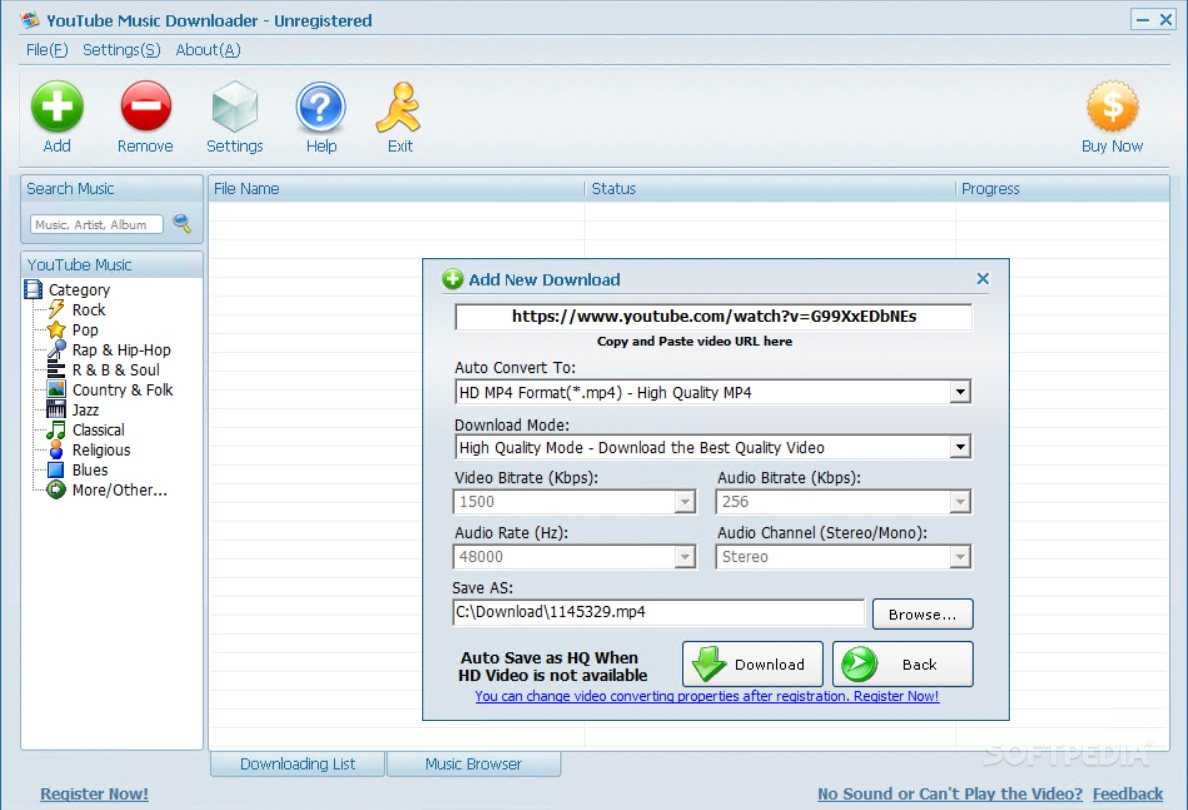The height and width of the screenshot is (810, 1188).
Task: Click the Category film strip icon
Action: (x=33, y=289)
